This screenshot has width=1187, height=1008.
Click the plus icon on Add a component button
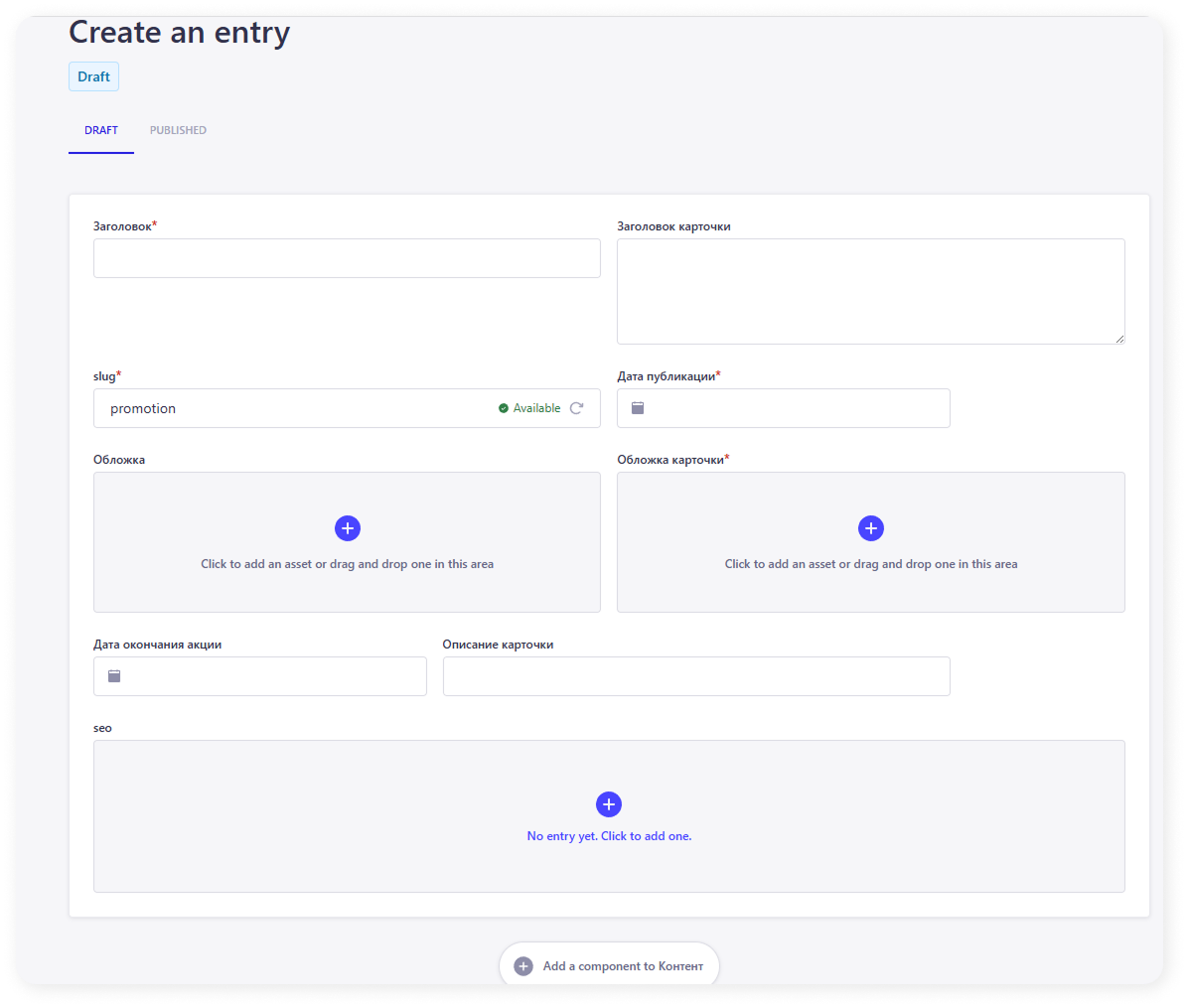click(x=523, y=966)
